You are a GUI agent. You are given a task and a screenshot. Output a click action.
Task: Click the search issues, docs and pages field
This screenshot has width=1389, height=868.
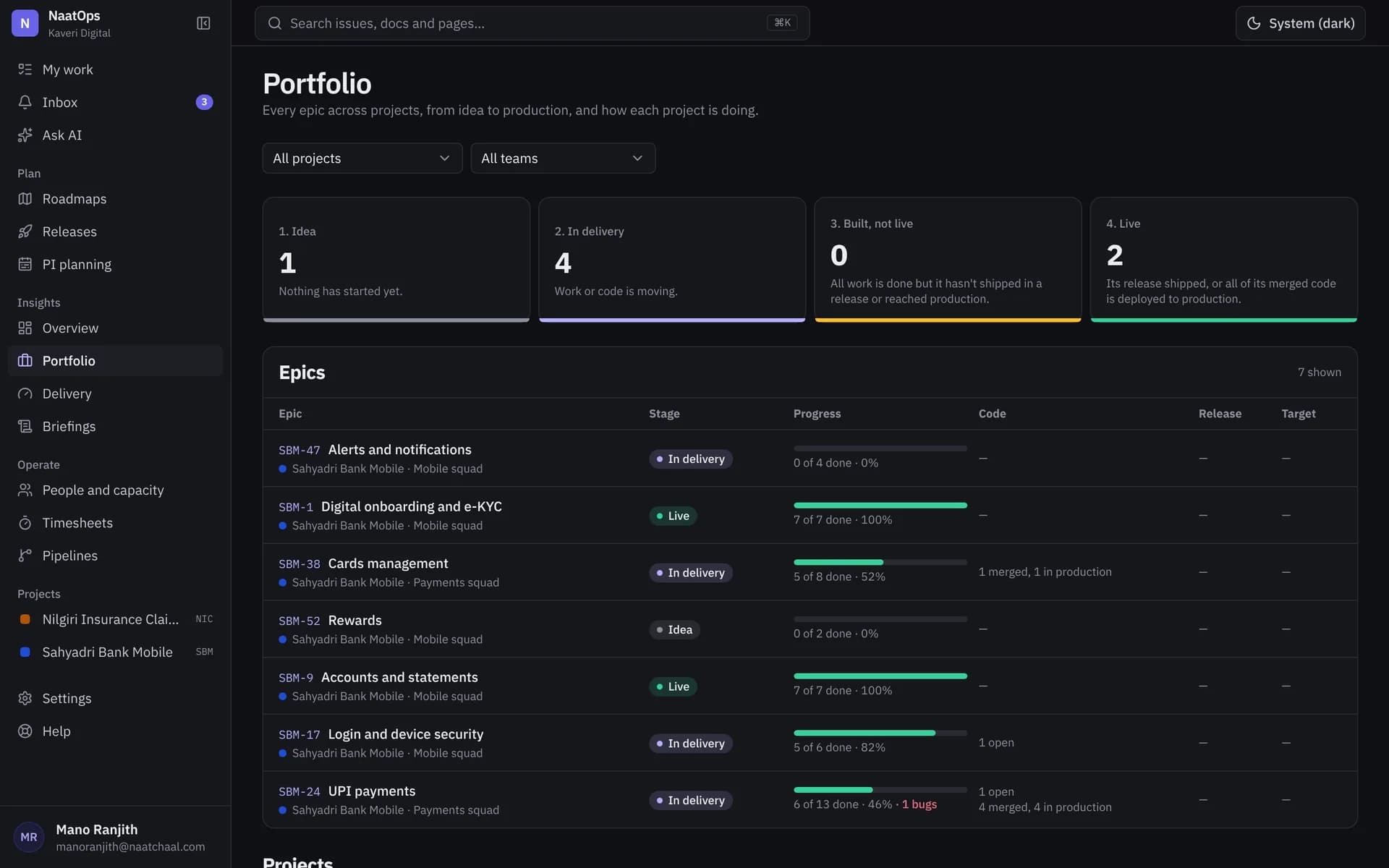click(x=532, y=23)
